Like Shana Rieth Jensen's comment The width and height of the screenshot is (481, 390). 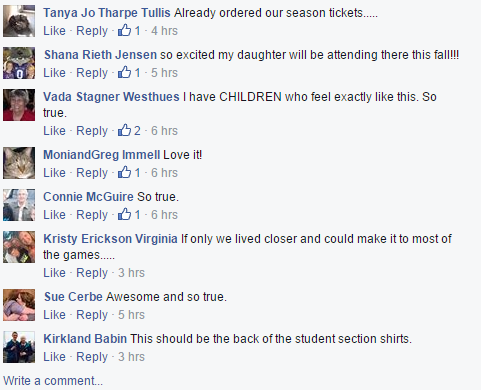pyautogui.click(x=54, y=73)
